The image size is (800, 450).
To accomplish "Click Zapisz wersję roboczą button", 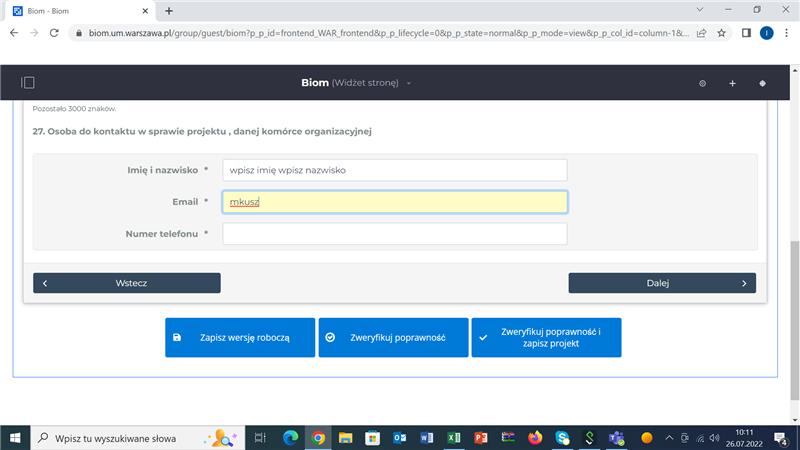I will 240,338.
